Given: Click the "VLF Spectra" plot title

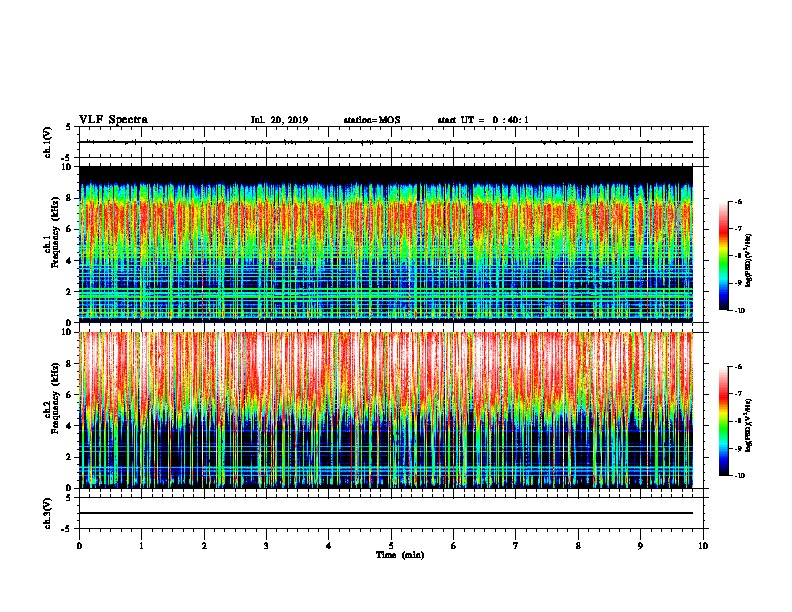Looking at the screenshot, I should pos(113,120).
